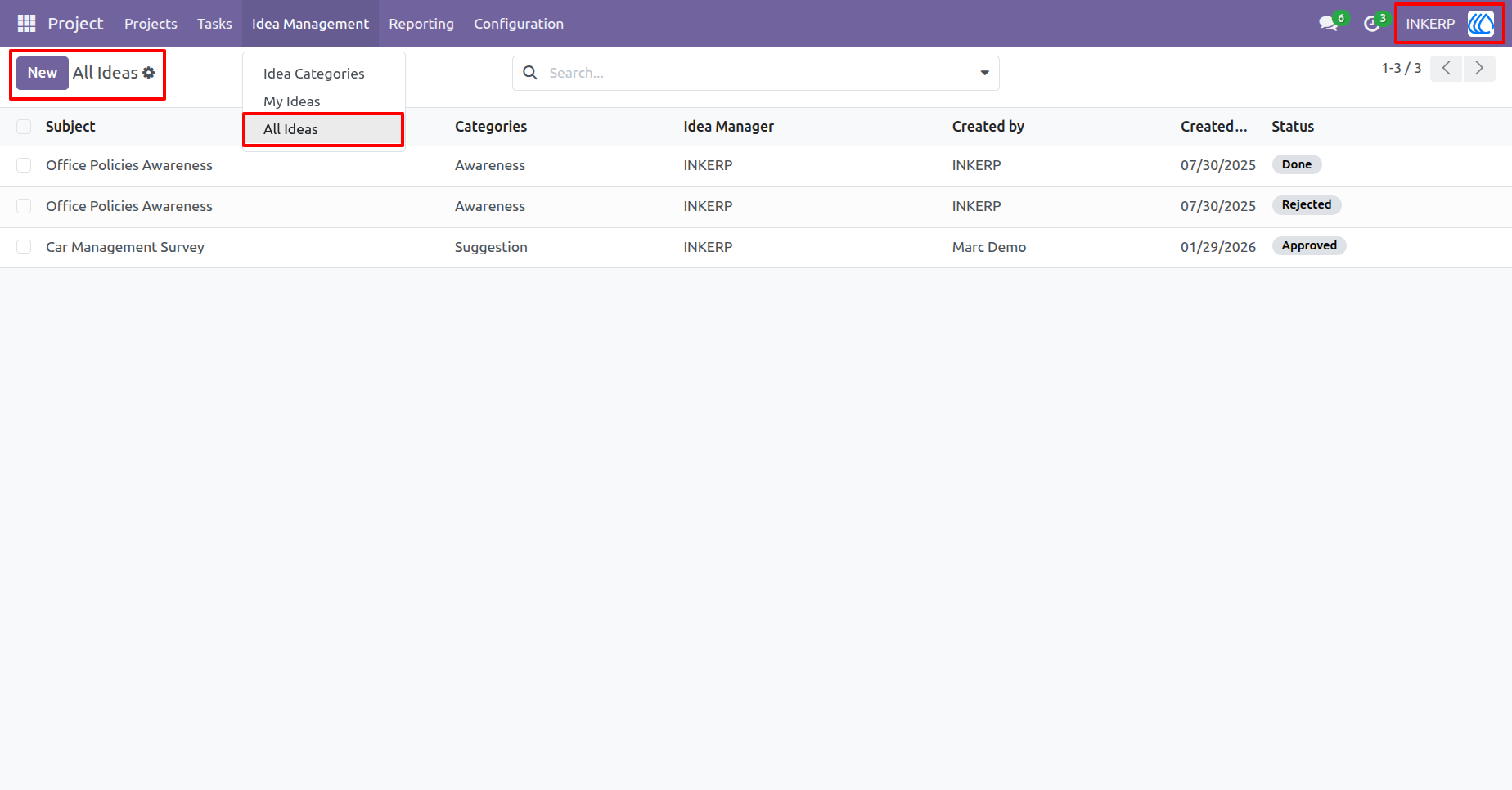Open the conversations chat messages icon
The height and width of the screenshot is (790, 1512).
pyautogui.click(x=1328, y=24)
